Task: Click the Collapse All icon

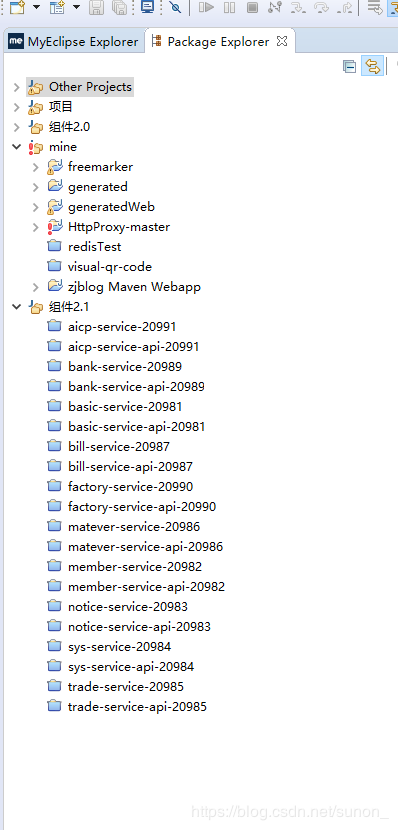Action: [x=349, y=66]
